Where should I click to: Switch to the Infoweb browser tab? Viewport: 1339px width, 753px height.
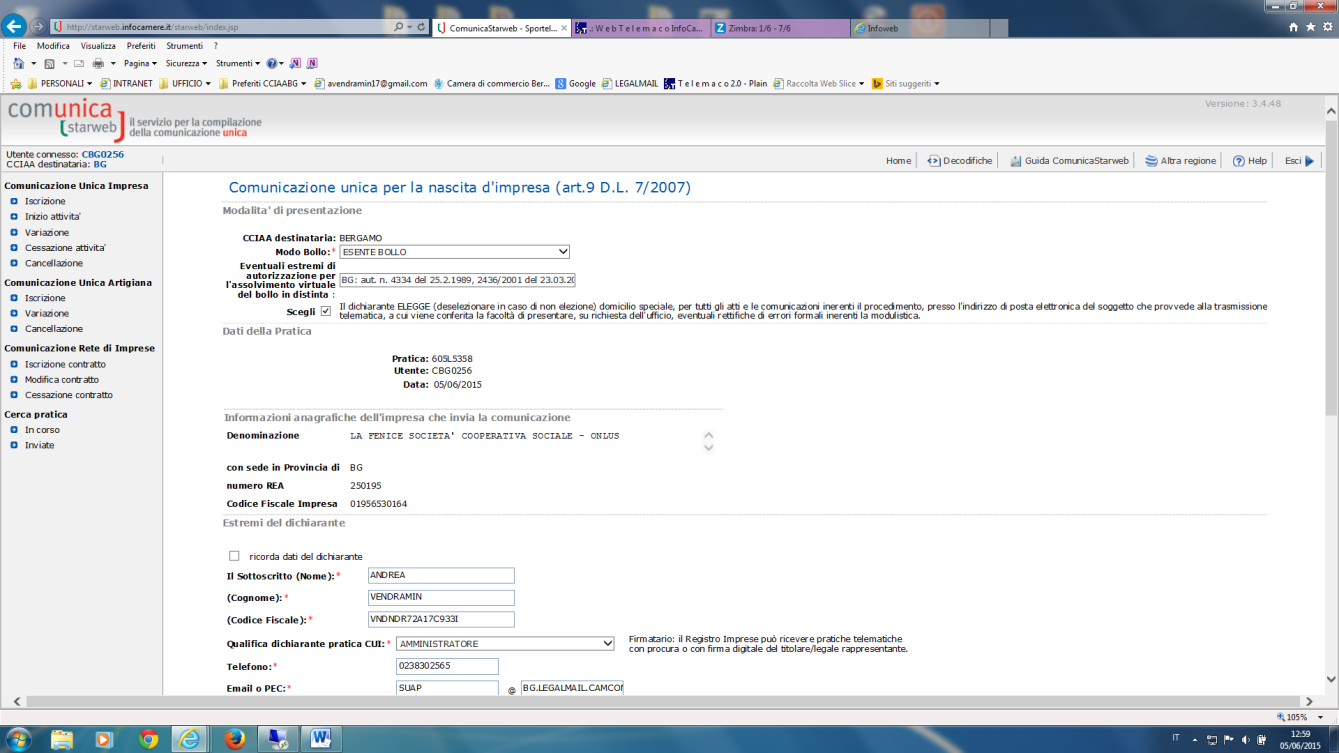(x=919, y=28)
